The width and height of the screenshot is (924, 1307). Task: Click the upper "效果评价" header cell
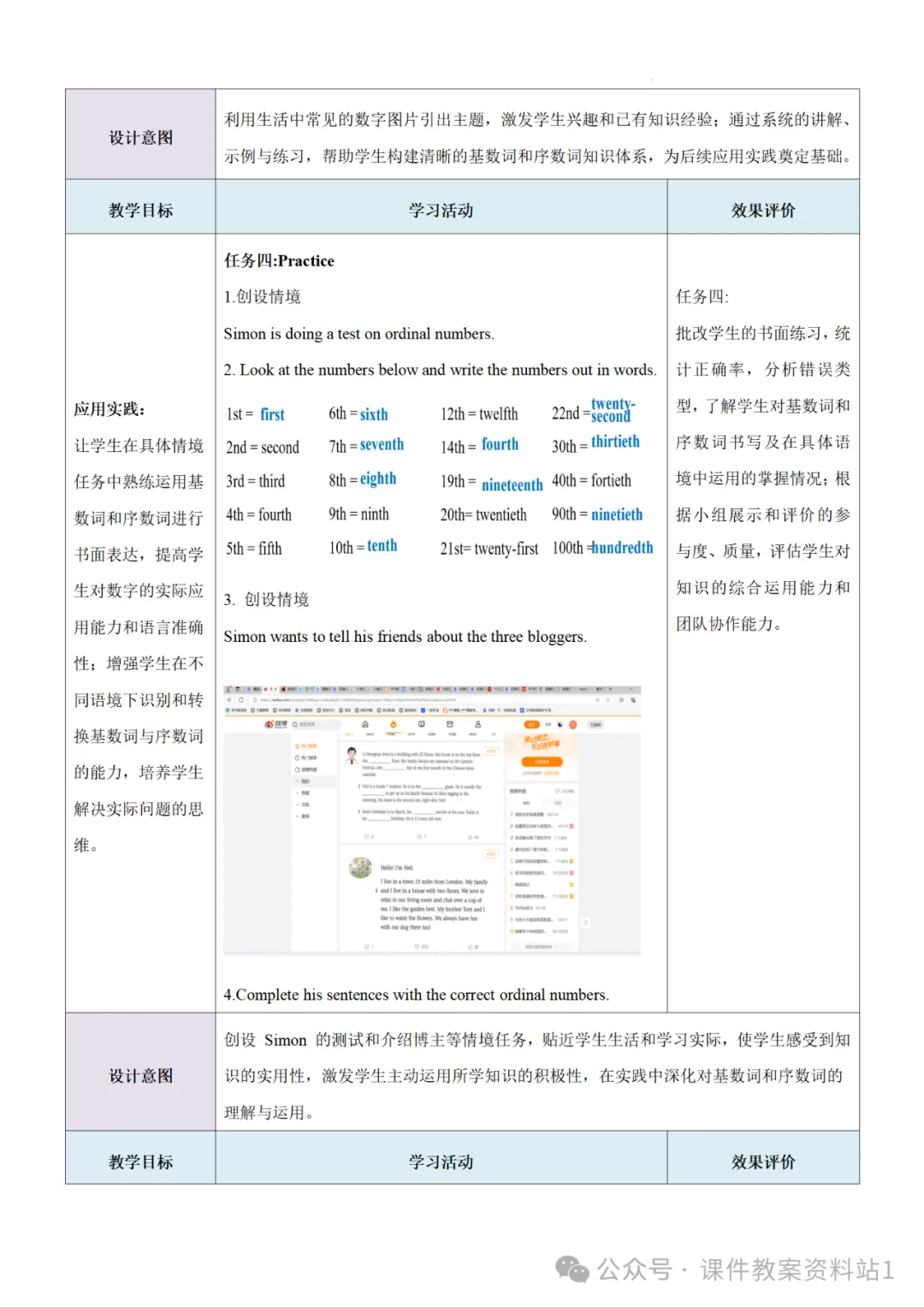pos(763,207)
